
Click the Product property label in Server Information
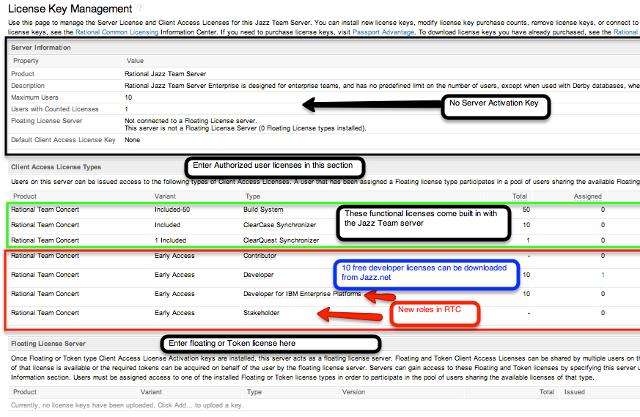(x=23, y=74)
